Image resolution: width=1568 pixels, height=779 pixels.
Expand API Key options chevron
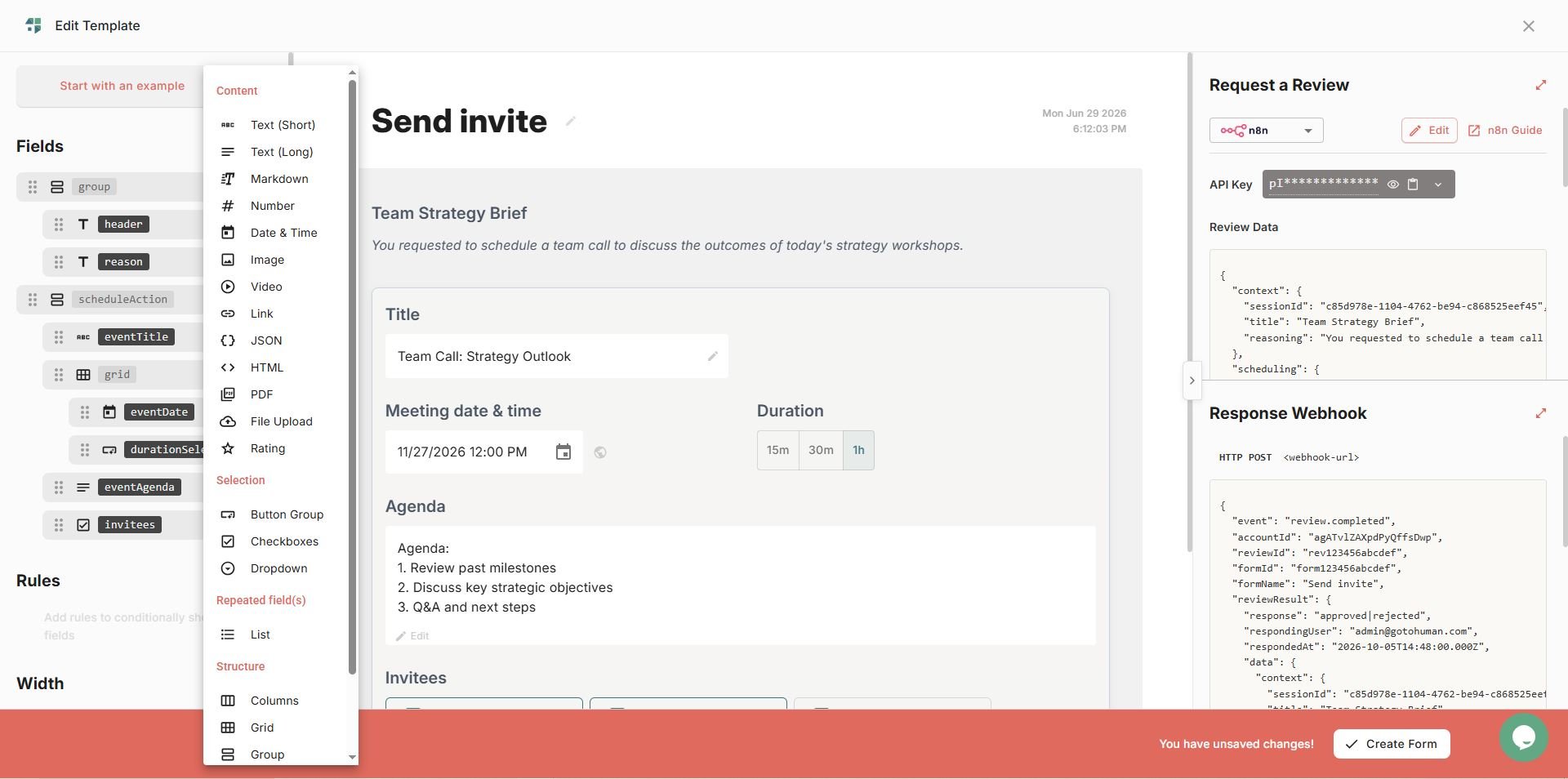[1438, 185]
